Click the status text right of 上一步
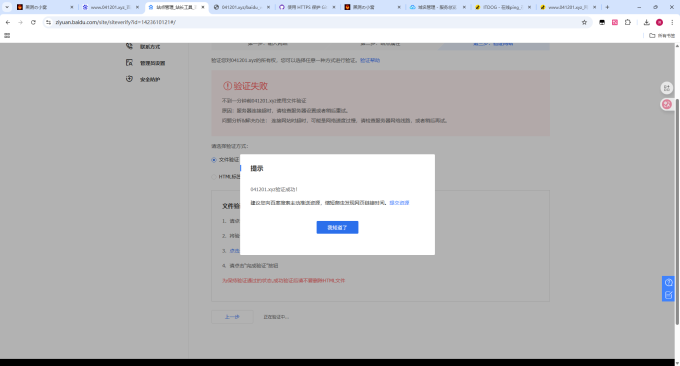This screenshot has width=680, height=366. [x=276, y=317]
